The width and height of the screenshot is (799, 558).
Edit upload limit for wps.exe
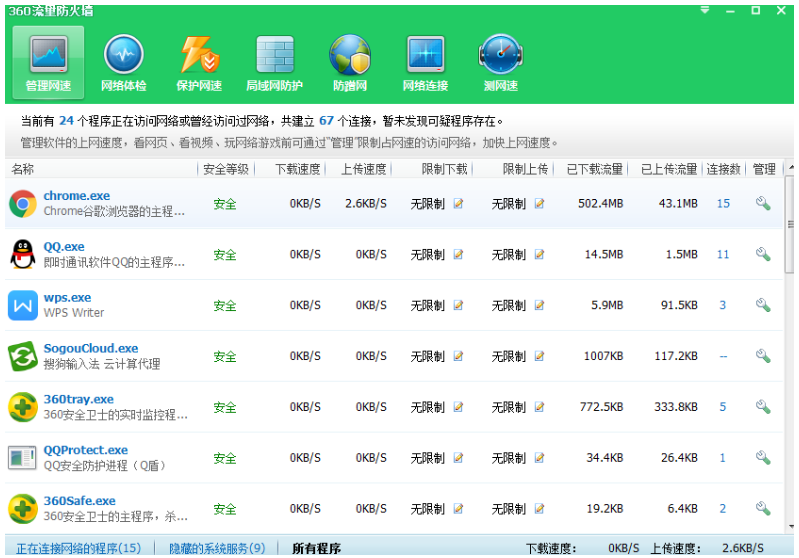(x=539, y=305)
